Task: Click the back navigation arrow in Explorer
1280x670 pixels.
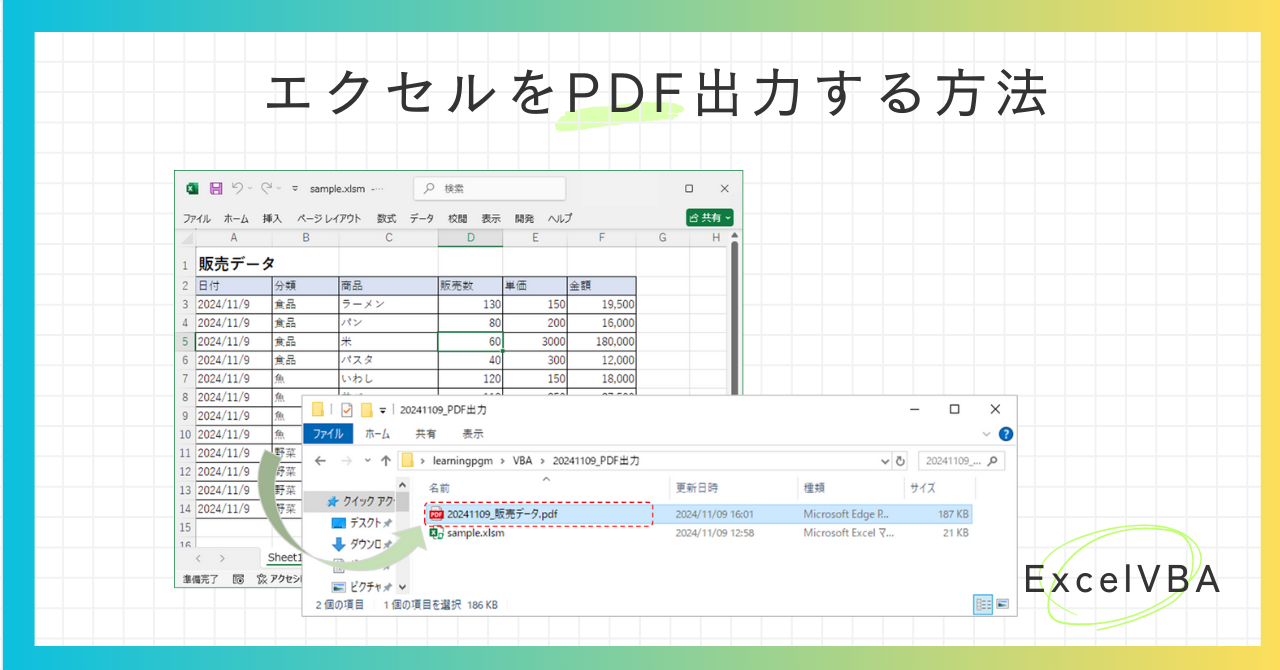Action: coord(318,458)
